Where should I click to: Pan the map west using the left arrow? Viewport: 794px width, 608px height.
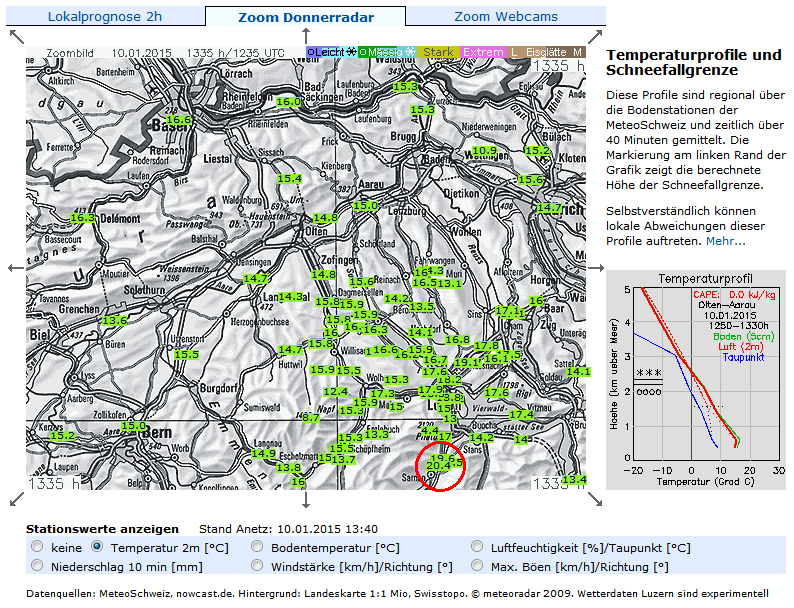pos(13,268)
